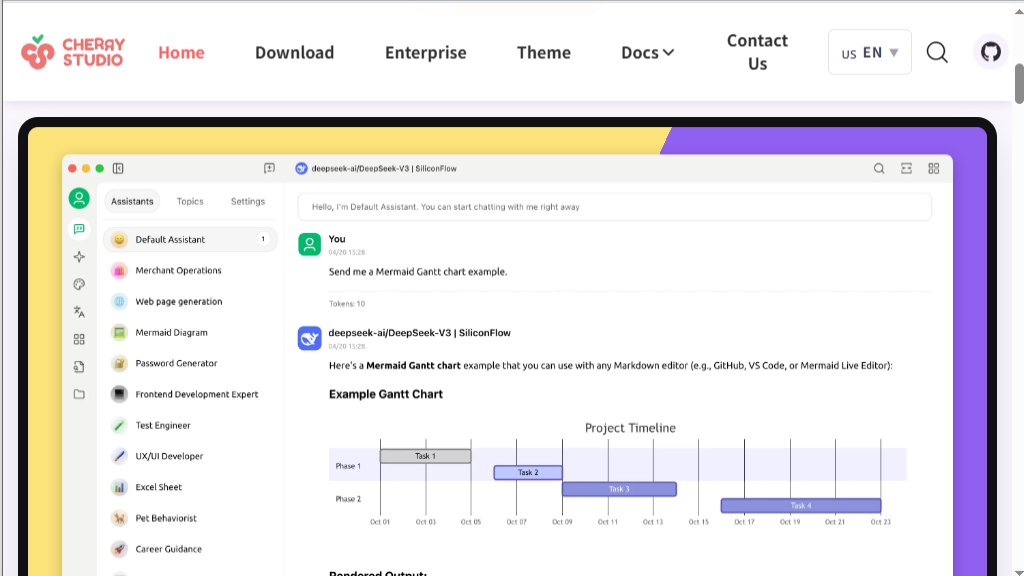This screenshot has height=576, width=1024.
Task: Click the Cherry Studio logo
Action: [73, 52]
